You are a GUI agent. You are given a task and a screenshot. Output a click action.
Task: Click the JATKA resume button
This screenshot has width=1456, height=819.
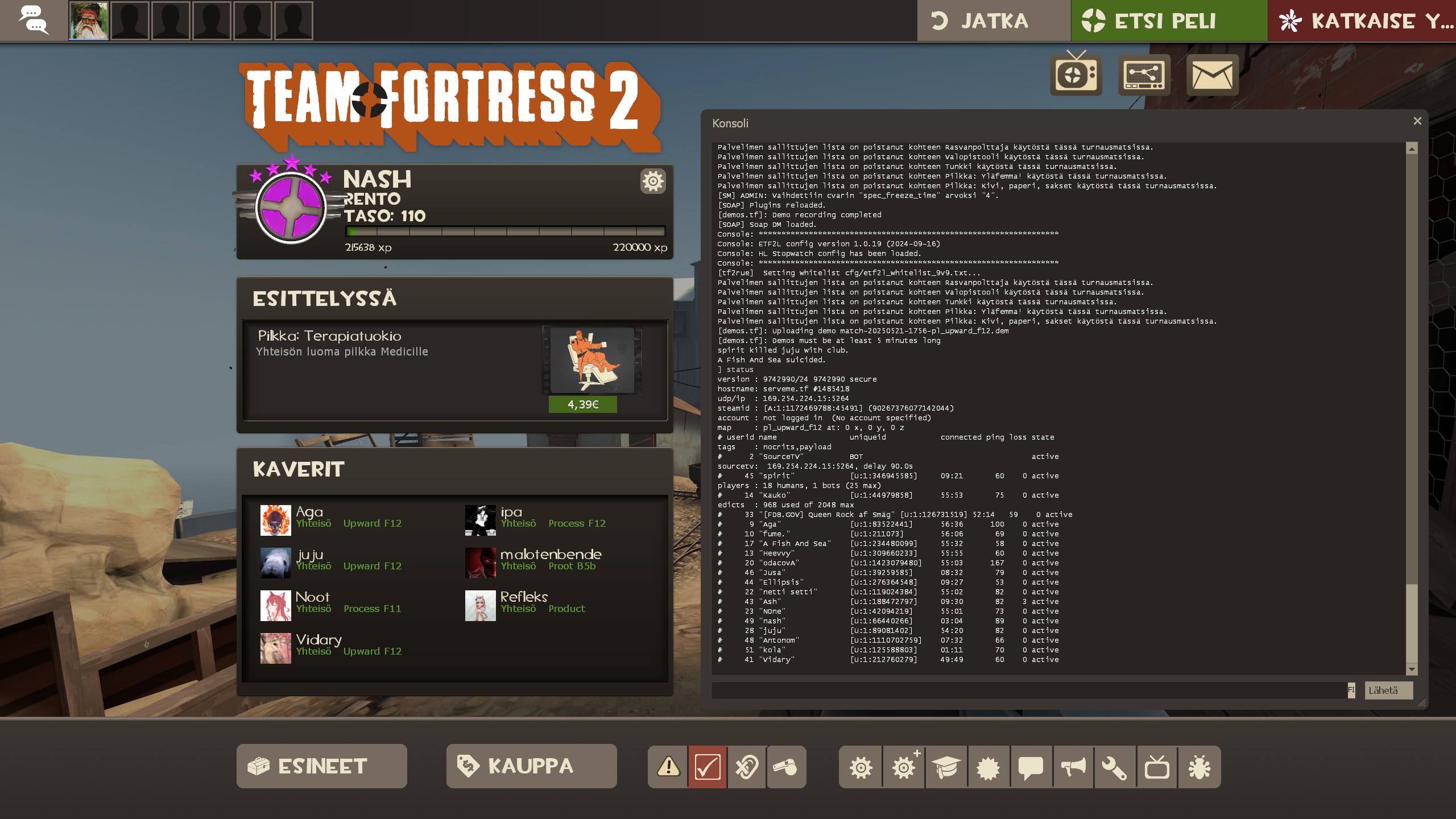click(994, 20)
